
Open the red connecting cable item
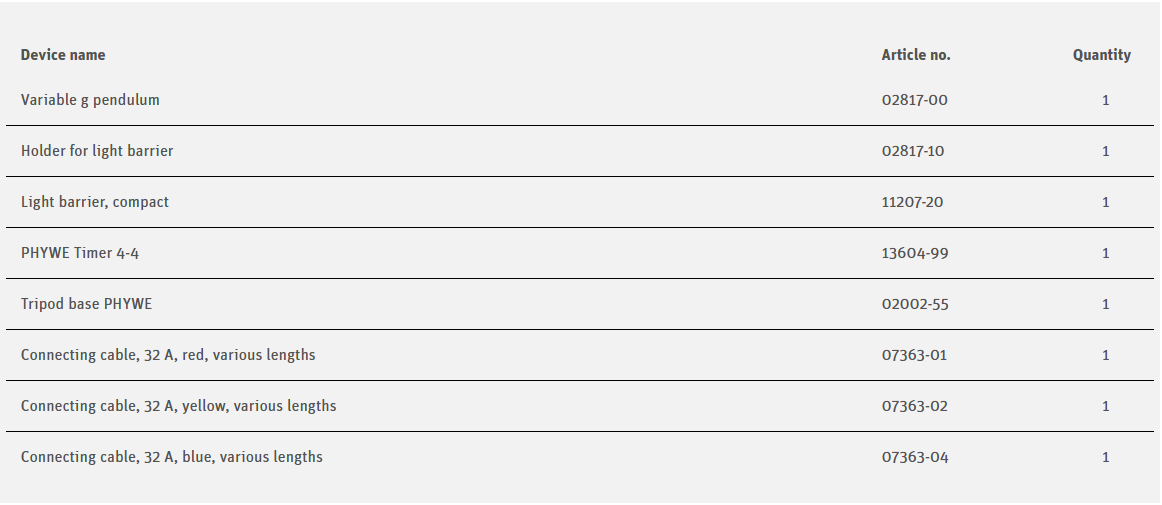tap(168, 355)
